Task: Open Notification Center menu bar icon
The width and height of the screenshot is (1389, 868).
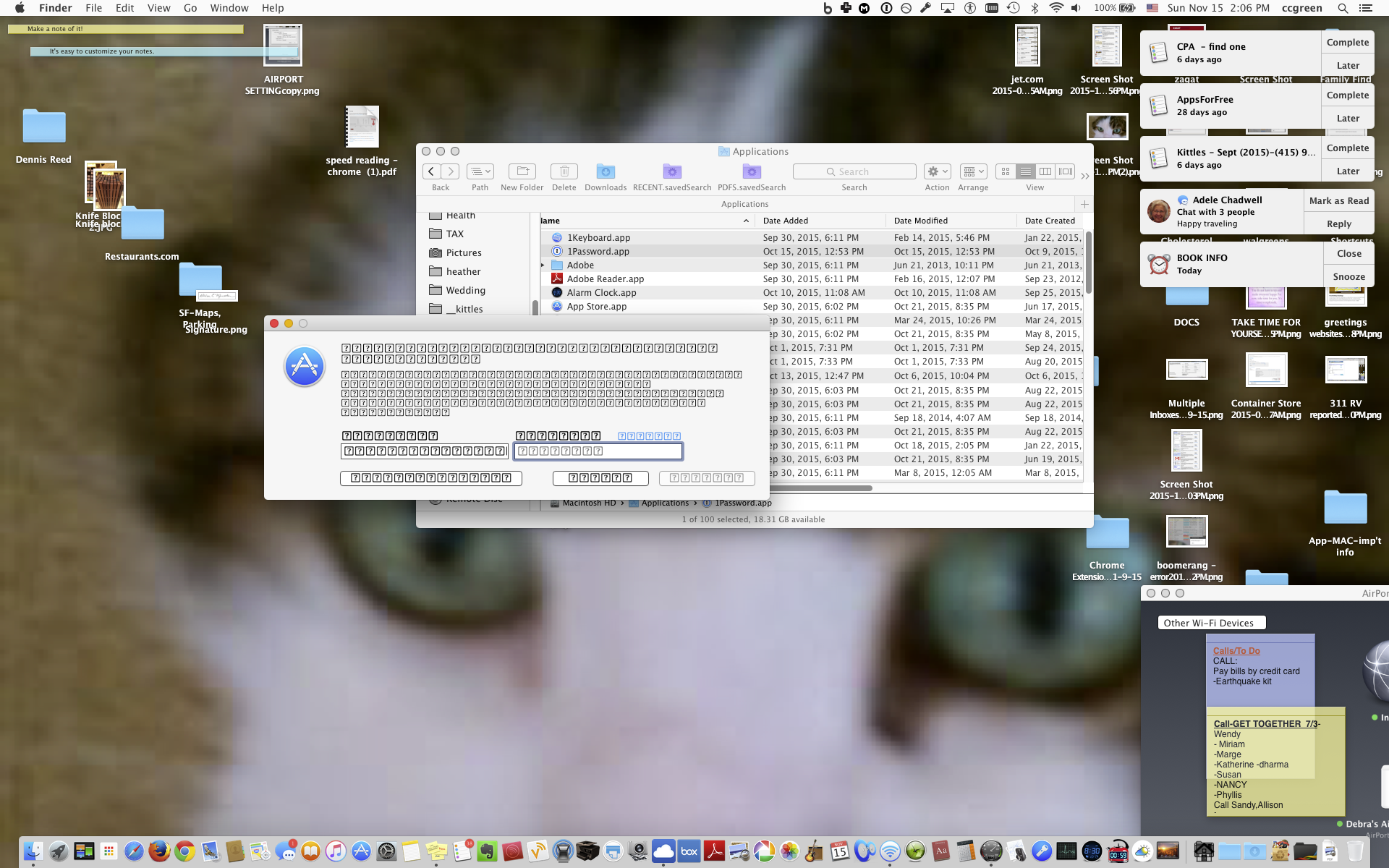Action: (x=1366, y=8)
